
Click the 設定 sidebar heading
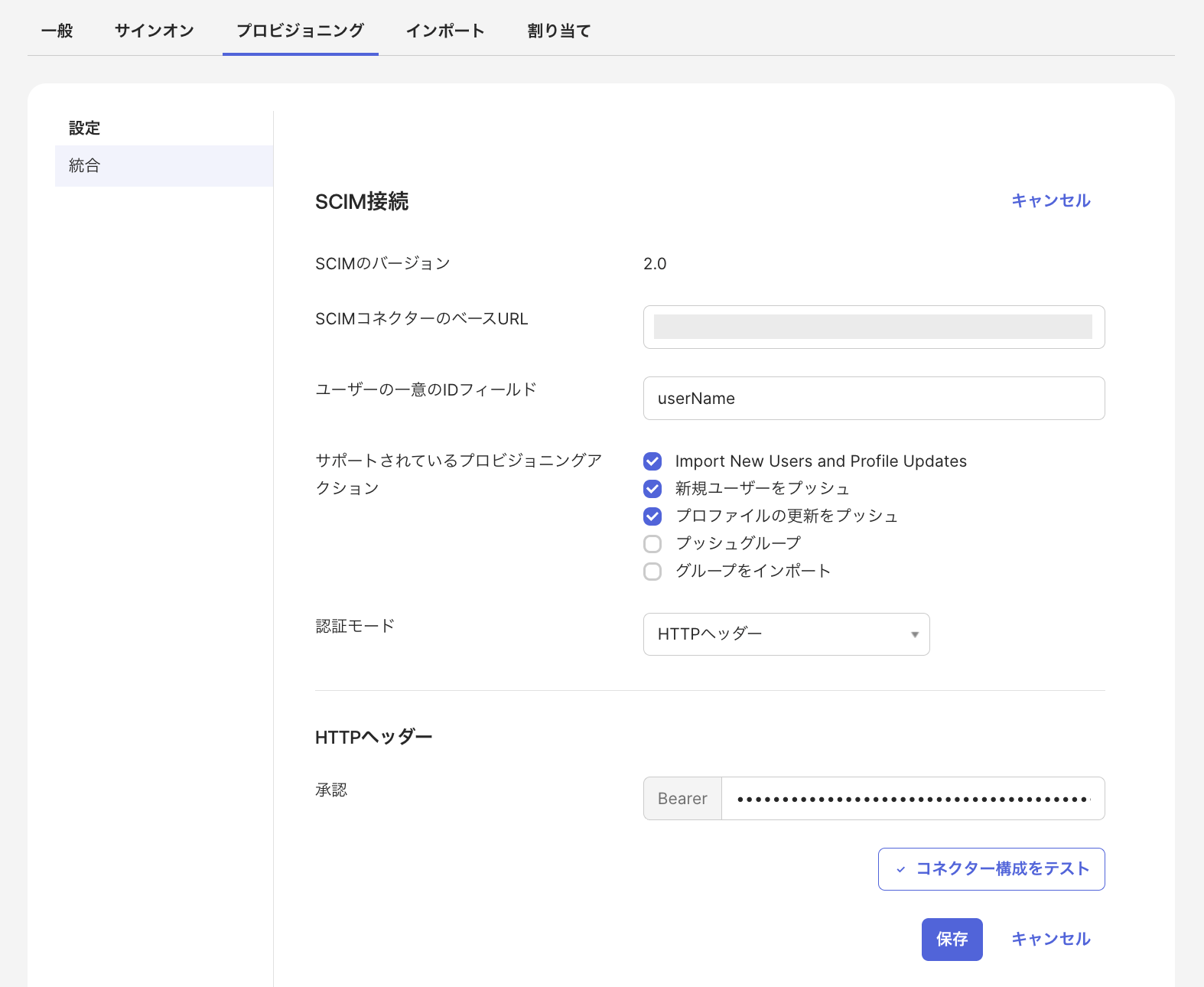(84, 128)
